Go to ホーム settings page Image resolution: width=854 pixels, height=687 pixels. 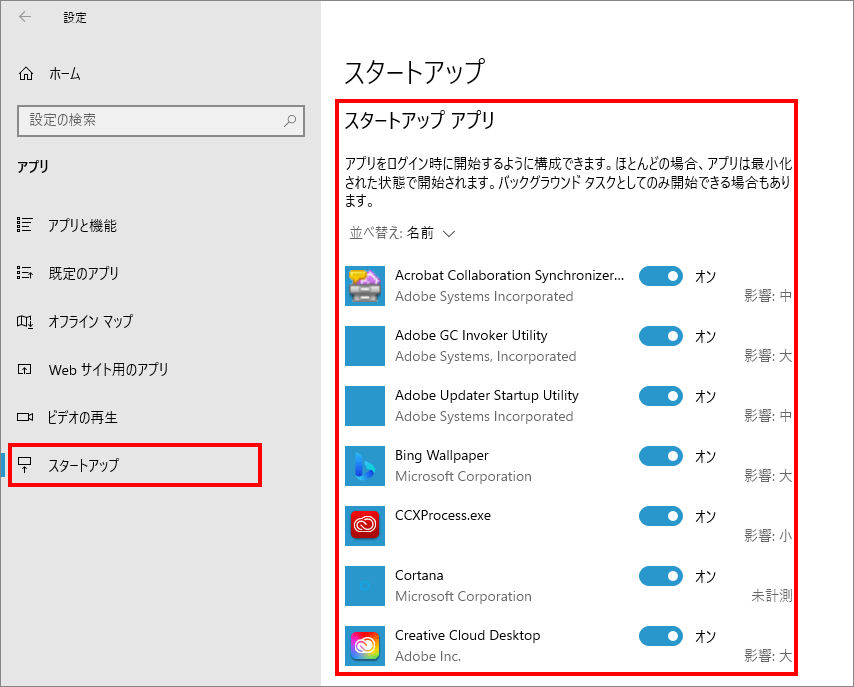pos(65,74)
